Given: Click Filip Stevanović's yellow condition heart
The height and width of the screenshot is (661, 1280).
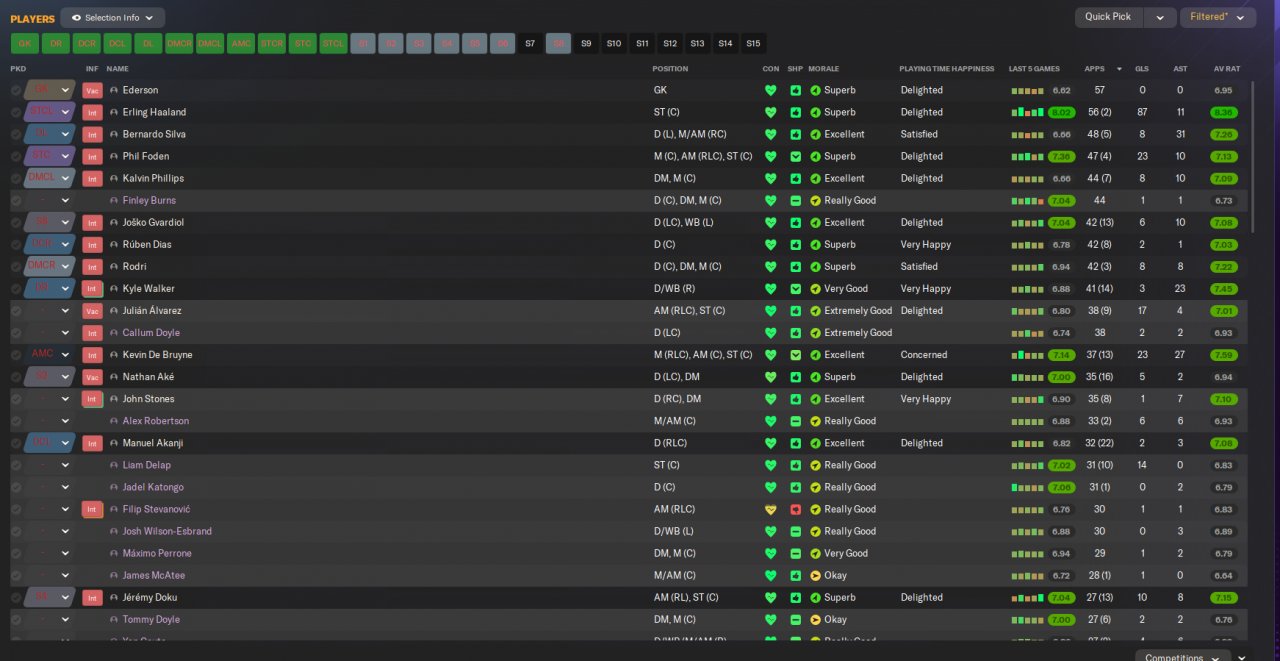Looking at the screenshot, I should click(770, 509).
